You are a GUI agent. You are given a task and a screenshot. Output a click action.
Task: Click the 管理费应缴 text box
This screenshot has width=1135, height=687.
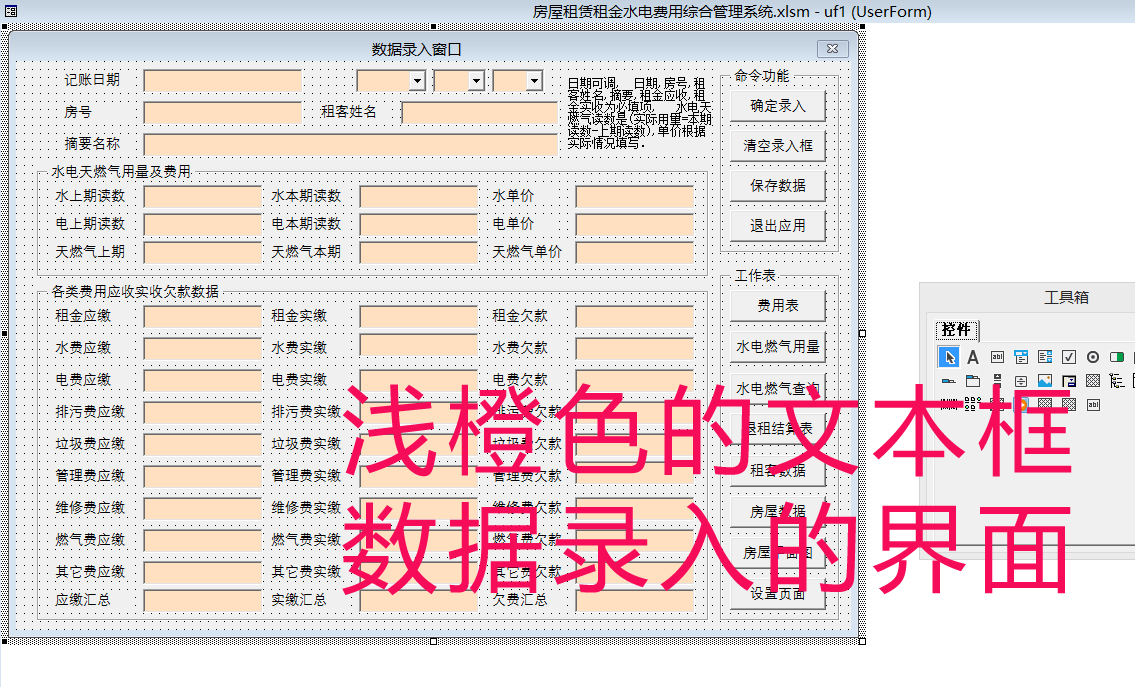(x=203, y=476)
